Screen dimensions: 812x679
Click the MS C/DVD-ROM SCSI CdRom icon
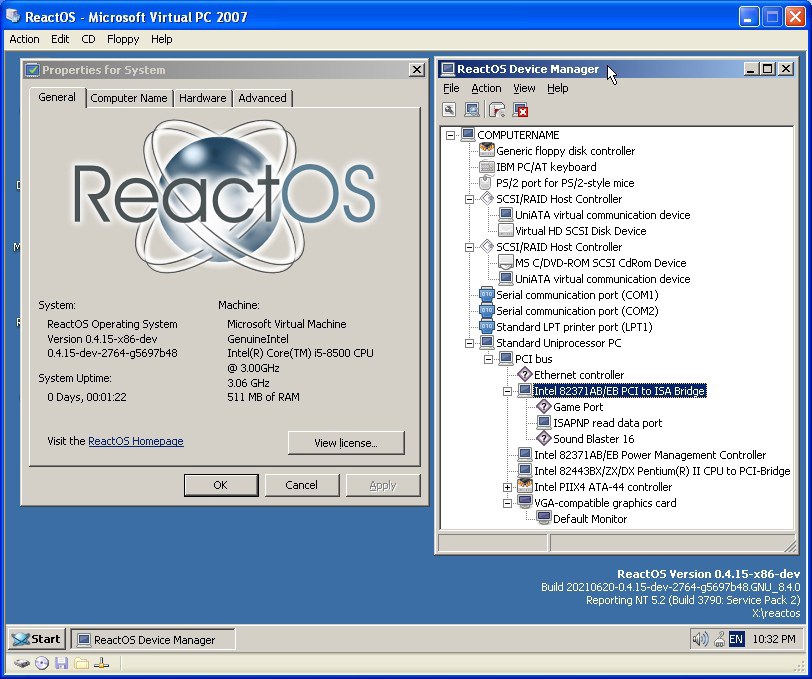click(x=505, y=263)
